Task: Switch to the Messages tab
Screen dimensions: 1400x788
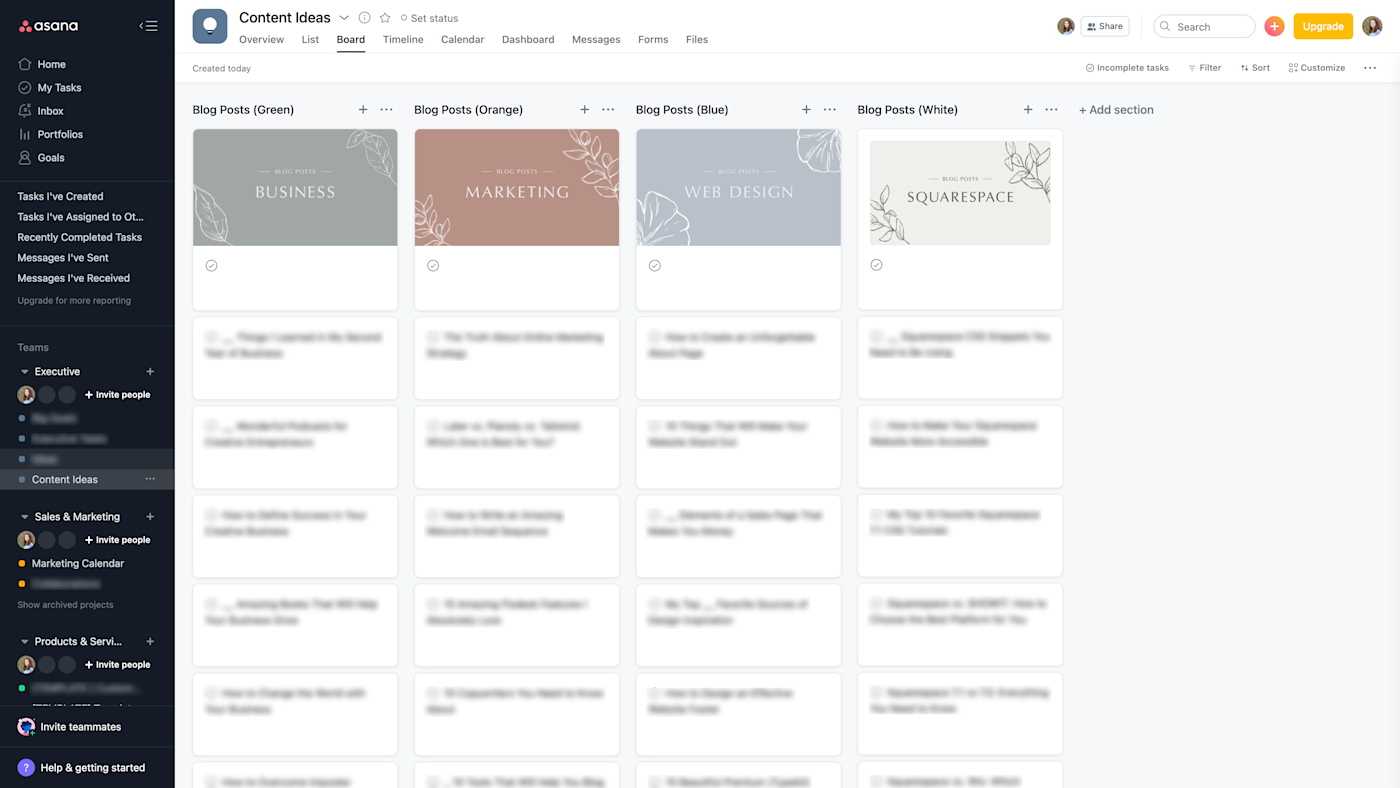Action: (596, 40)
